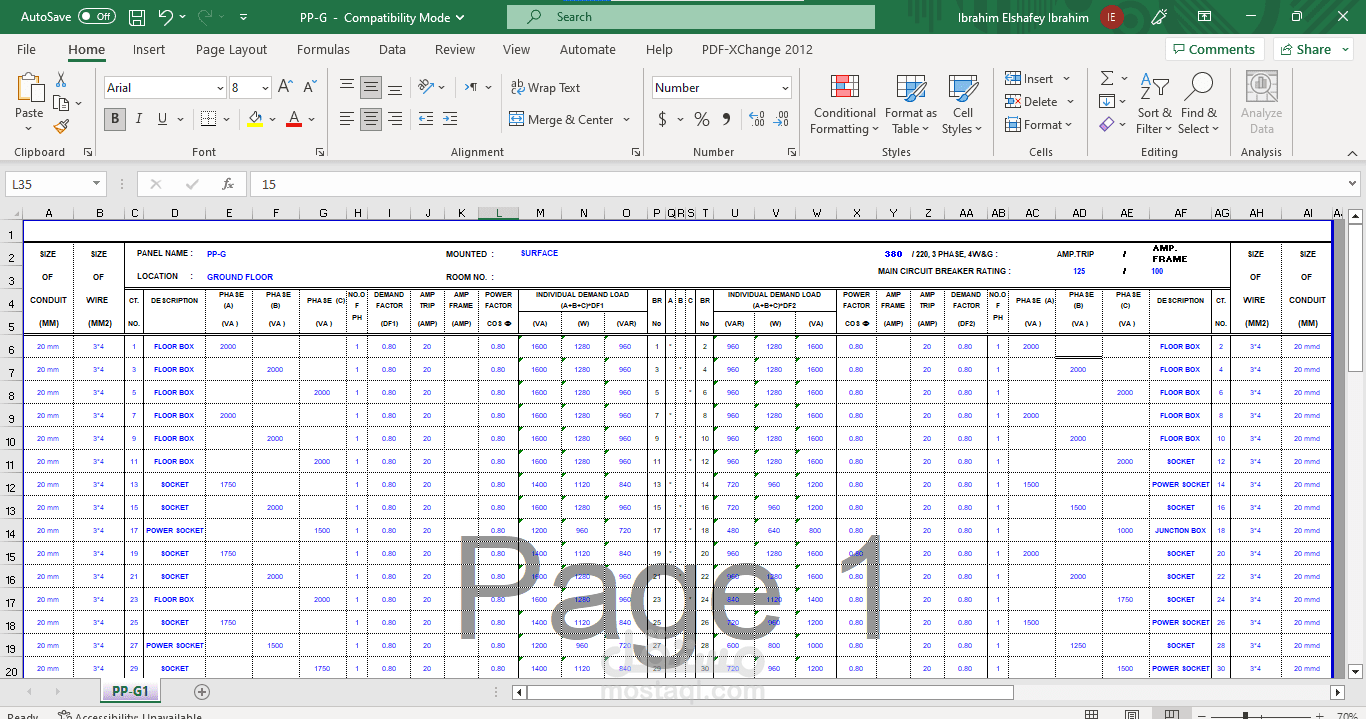Click the Clear eraser icon

pyautogui.click(x=1107, y=125)
